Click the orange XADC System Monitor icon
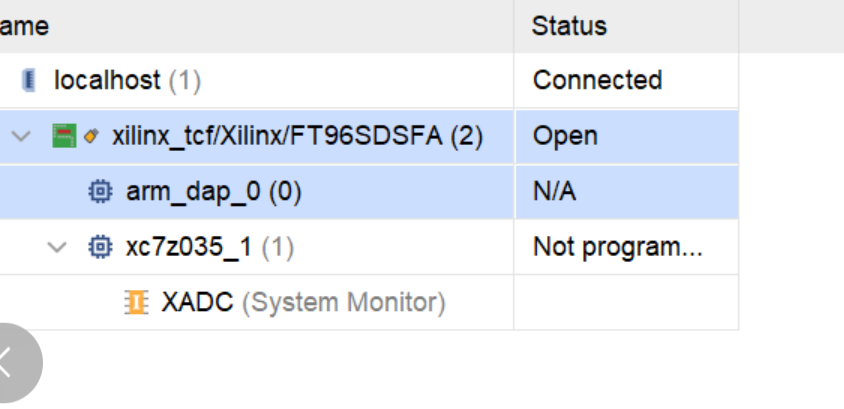 point(136,302)
